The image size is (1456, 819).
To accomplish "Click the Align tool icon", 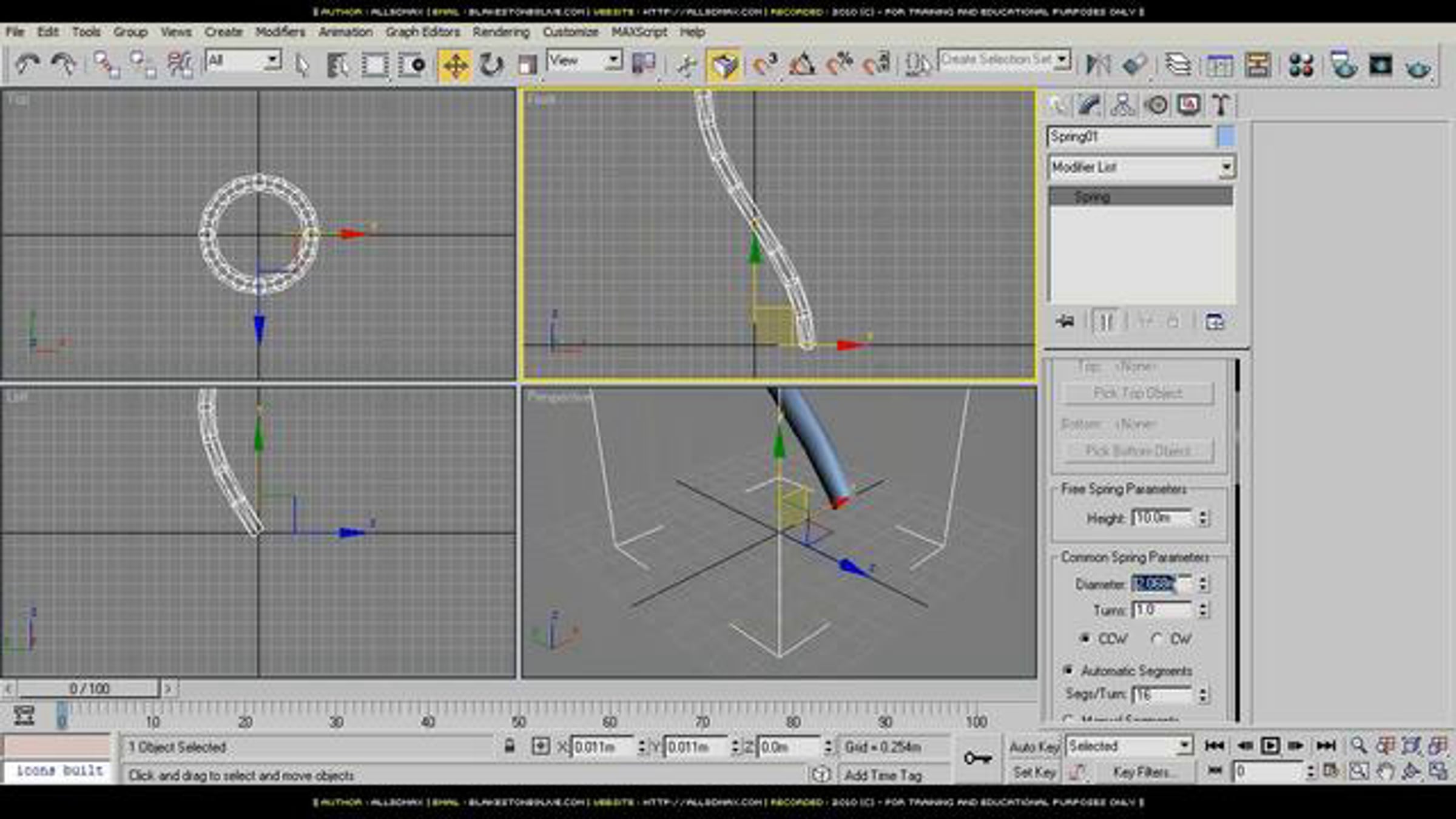I will (1134, 64).
